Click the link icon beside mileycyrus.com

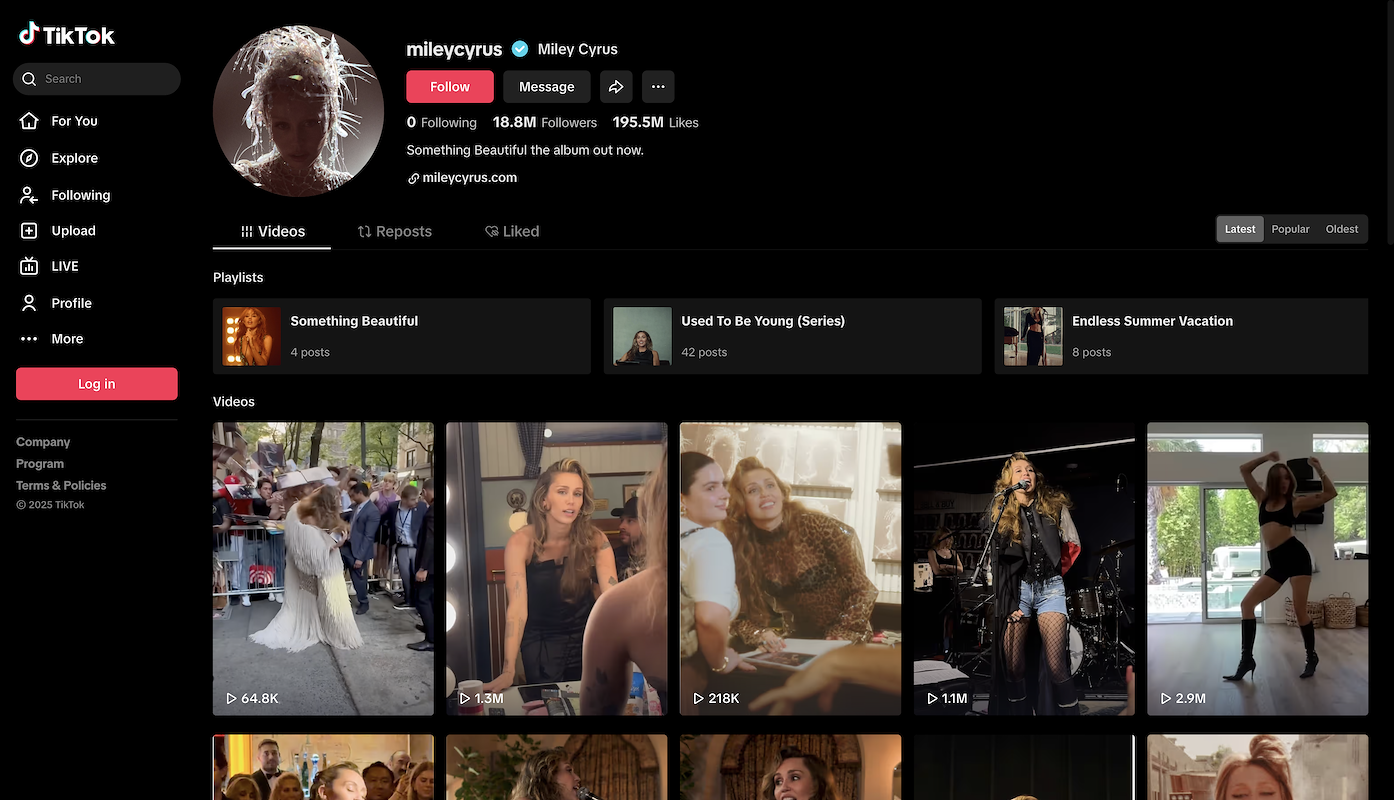point(413,178)
